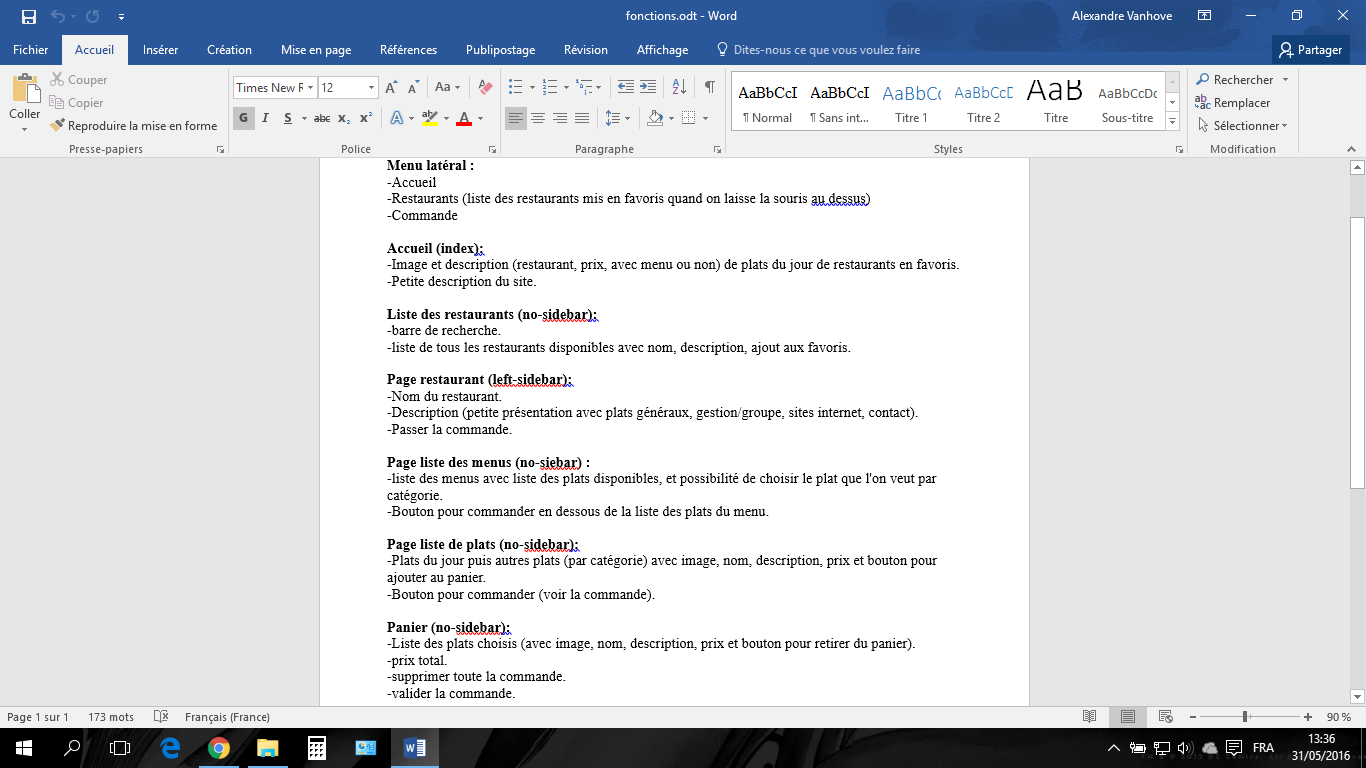Click the Undo arrow in the quick access toolbar

(57, 16)
